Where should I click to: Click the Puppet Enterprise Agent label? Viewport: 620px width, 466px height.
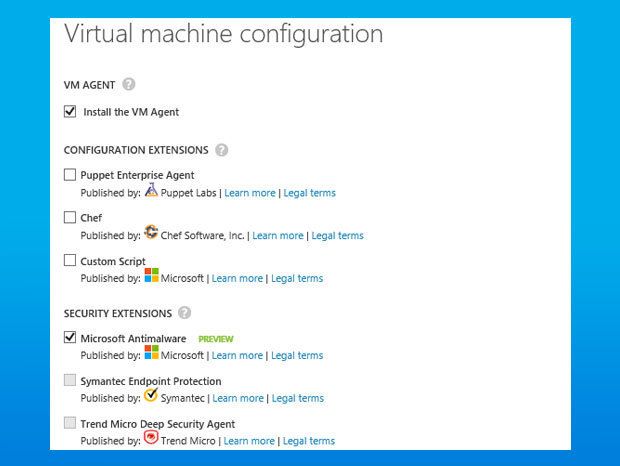point(137,175)
